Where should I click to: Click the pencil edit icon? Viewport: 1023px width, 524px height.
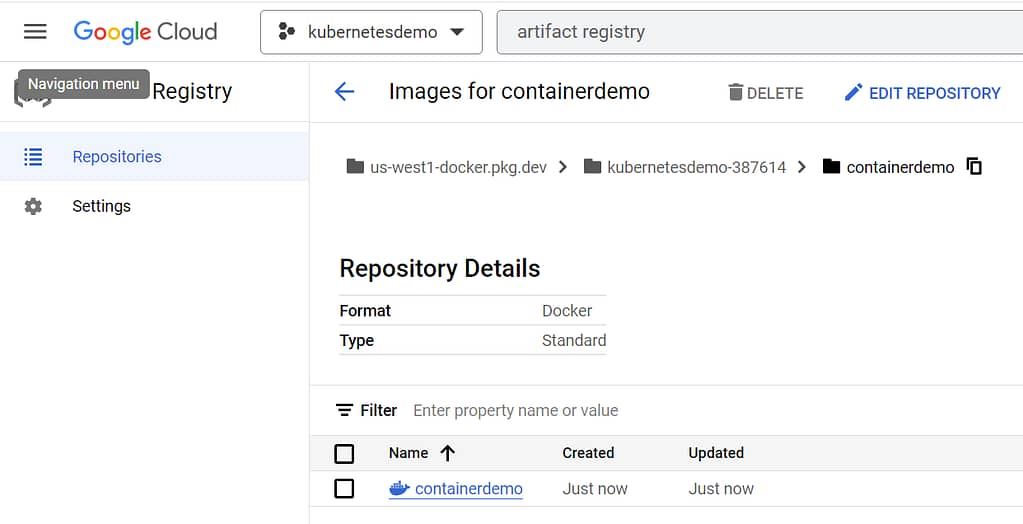point(853,92)
